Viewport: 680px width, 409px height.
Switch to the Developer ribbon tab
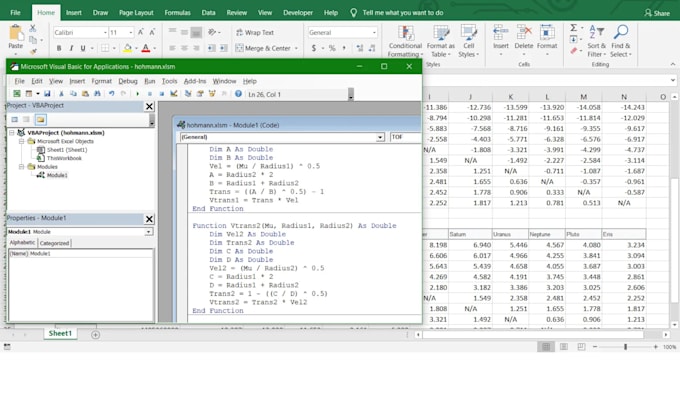pos(298,13)
